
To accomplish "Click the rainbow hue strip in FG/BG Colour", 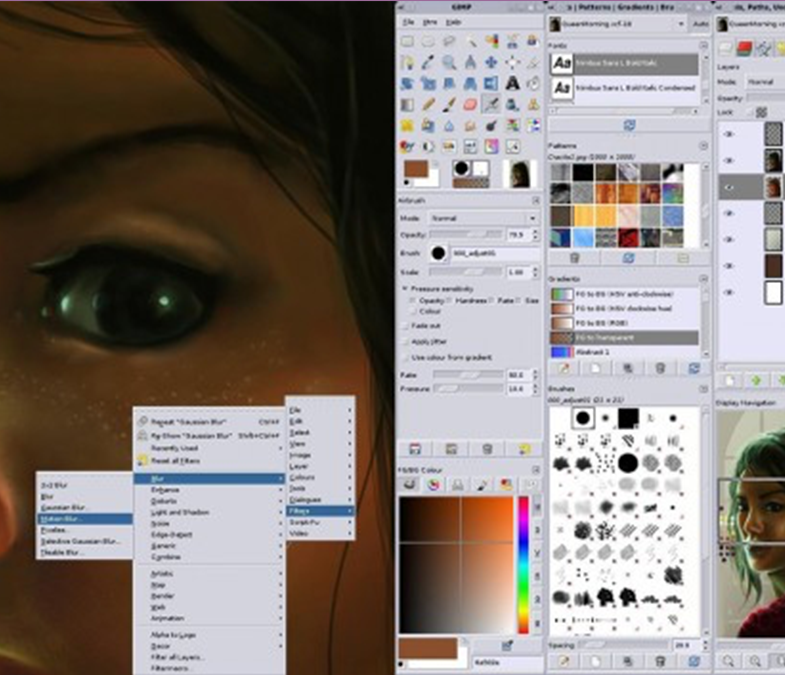I will coord(523,565).
